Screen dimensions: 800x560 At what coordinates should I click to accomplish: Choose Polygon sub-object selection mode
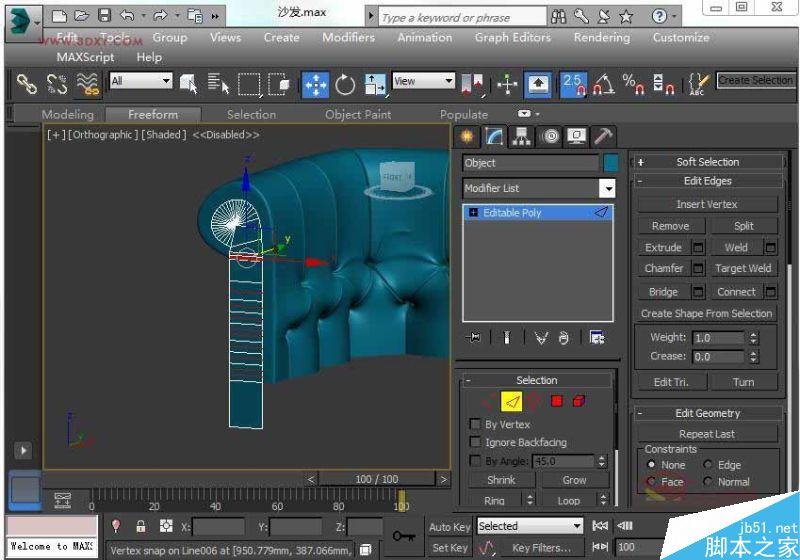[557, 401]
